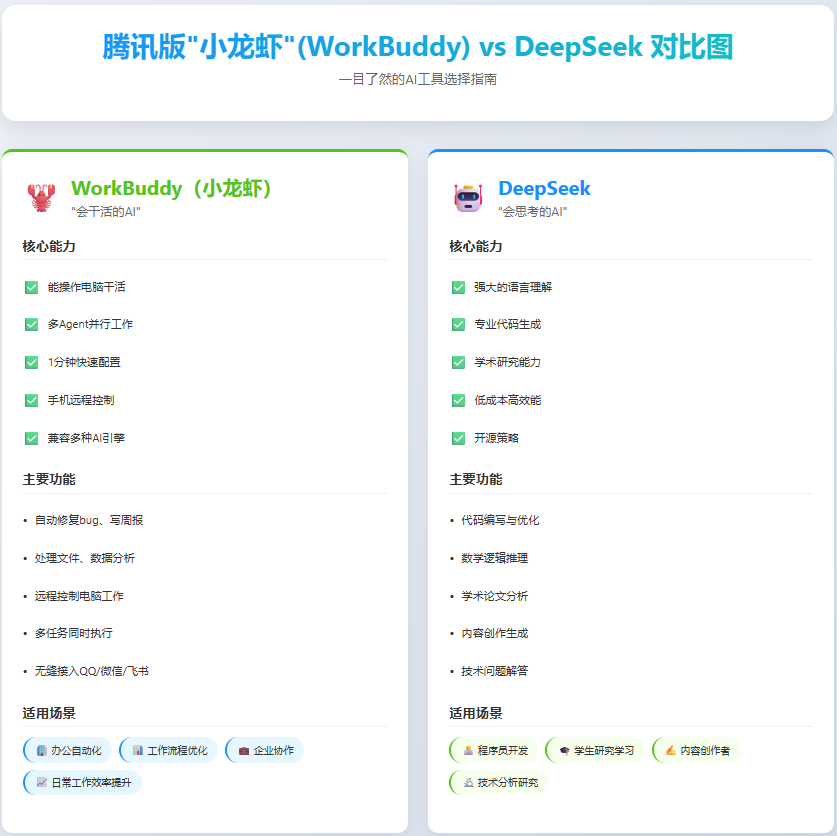Select the 技术分析研究 scenario tag
Image resolution: width=837 pixels, height=836 pixels.
[x=499, y=783]
